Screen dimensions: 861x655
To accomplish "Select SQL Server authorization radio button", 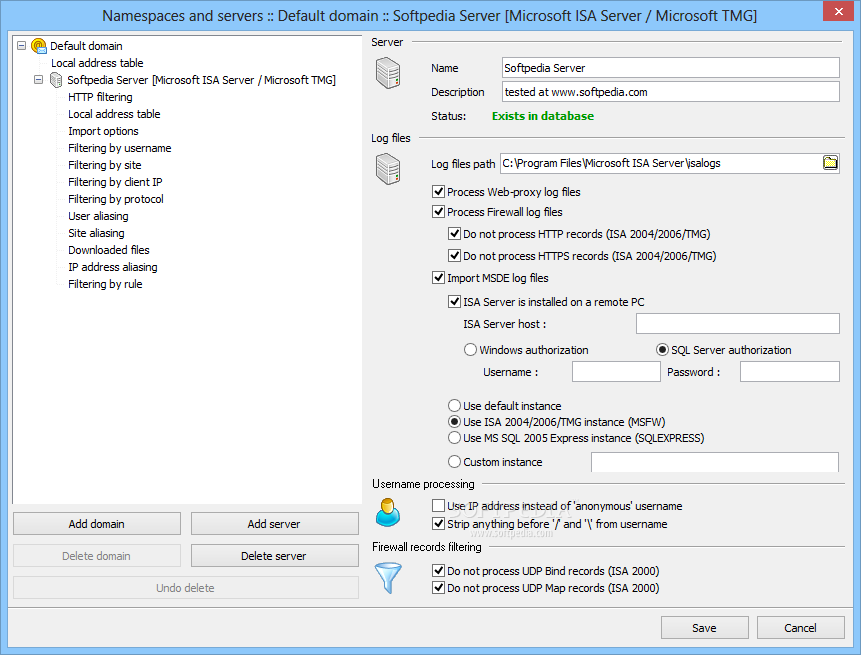I will click(662, 350).
